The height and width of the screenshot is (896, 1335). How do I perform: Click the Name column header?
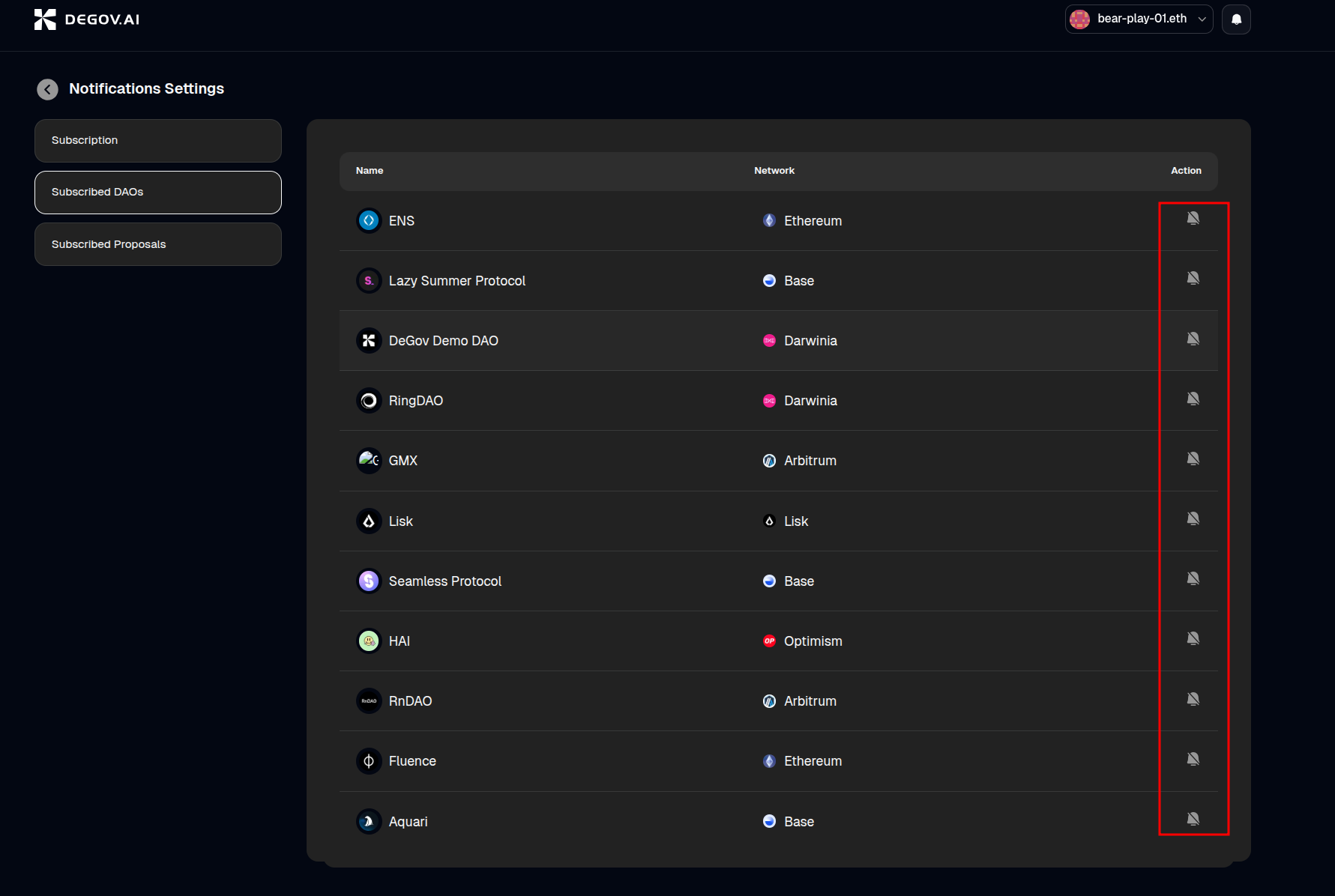(x=370, y=171)
